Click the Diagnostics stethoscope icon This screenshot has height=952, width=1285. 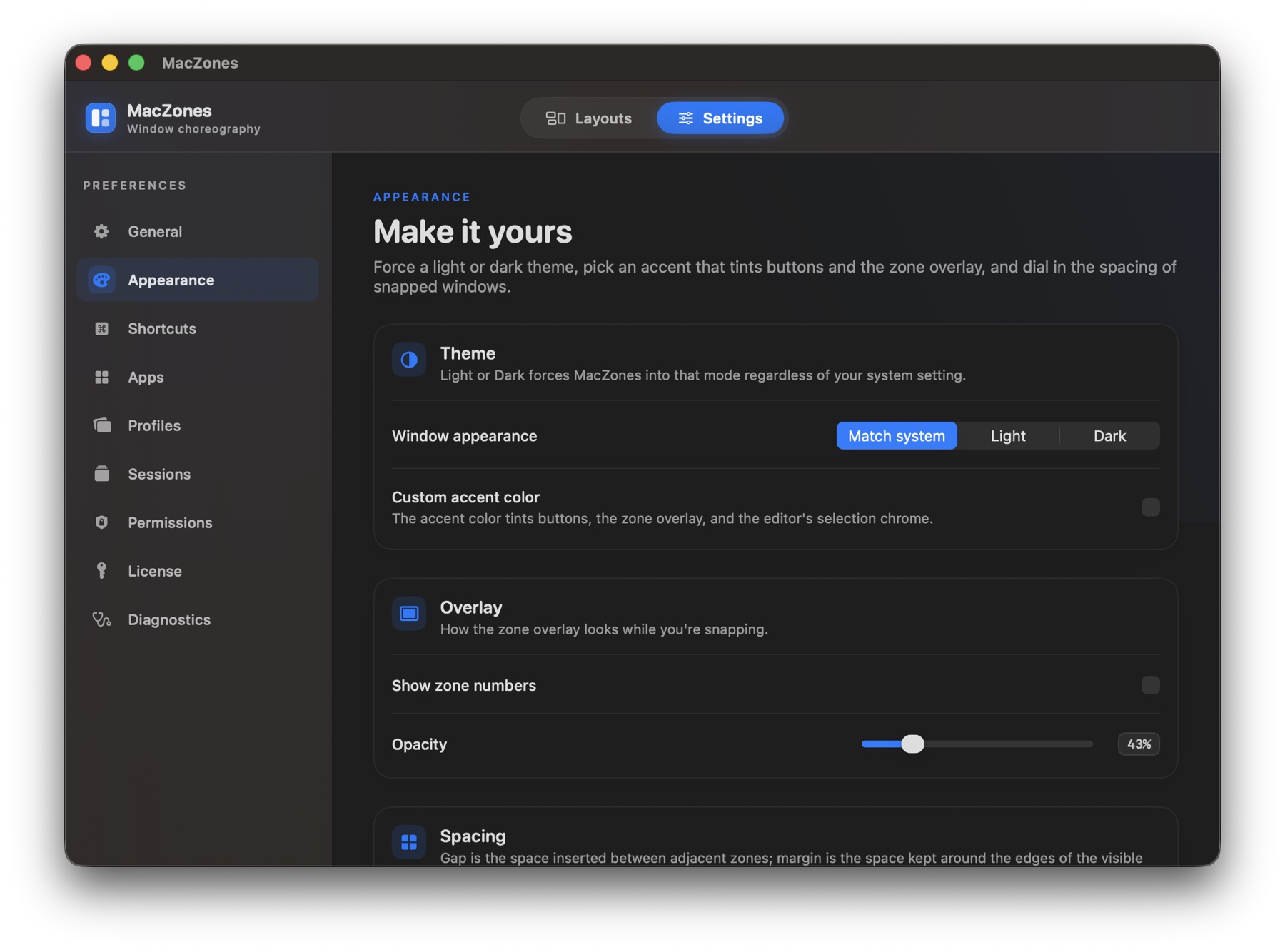[x=101, y=619]
